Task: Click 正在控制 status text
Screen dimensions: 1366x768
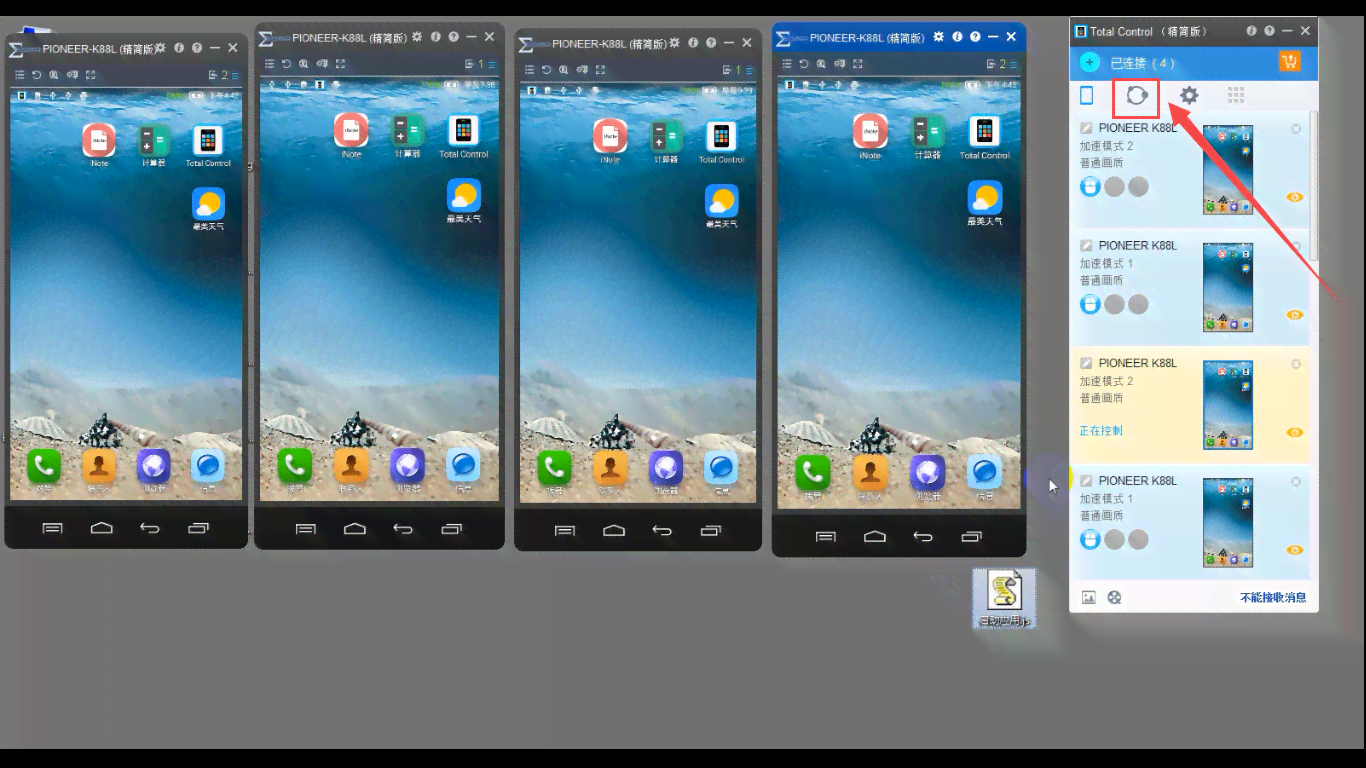Action: (1101, 431)
